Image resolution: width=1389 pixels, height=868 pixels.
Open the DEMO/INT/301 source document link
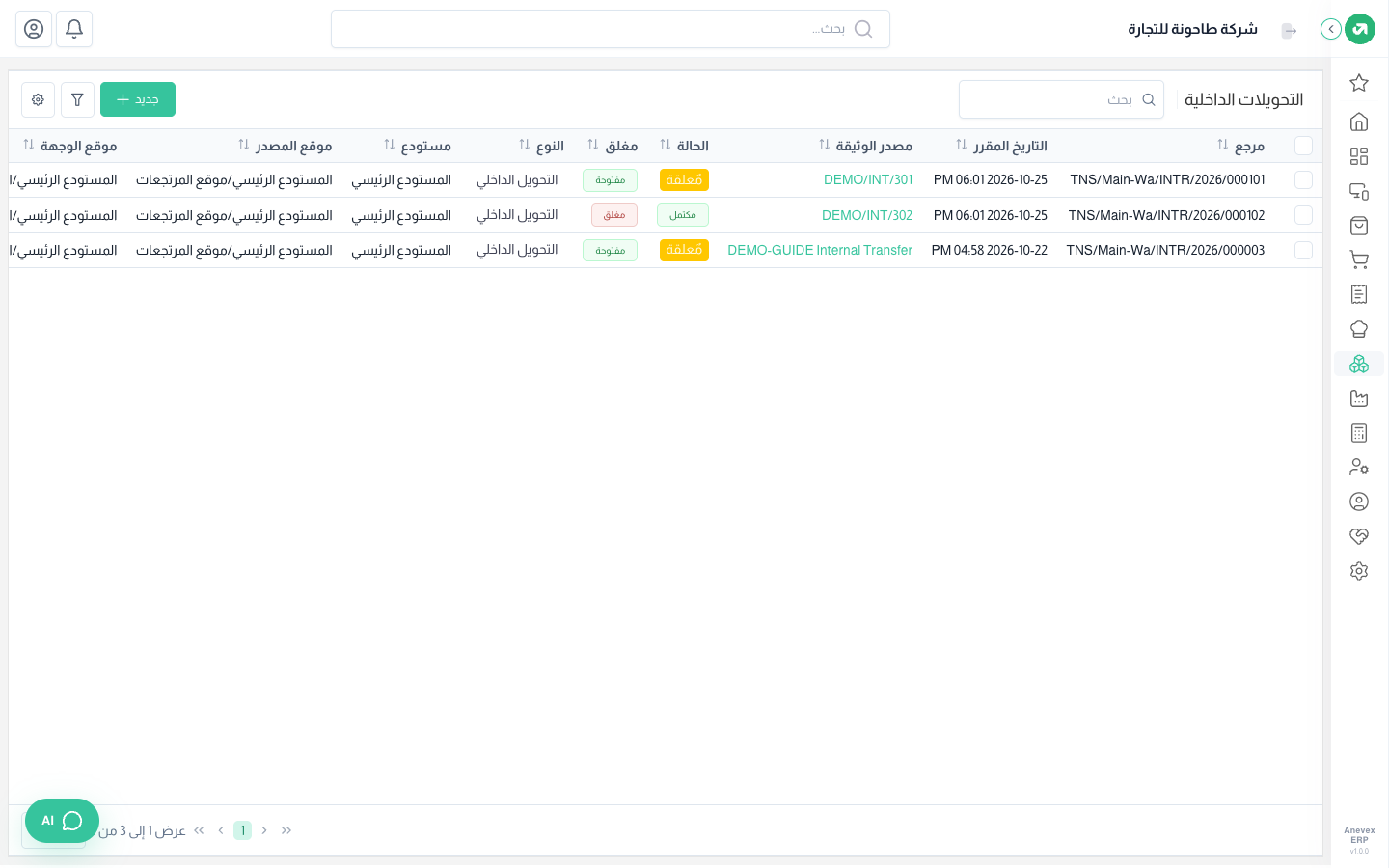pyautogui.click(x=868, y=180)
